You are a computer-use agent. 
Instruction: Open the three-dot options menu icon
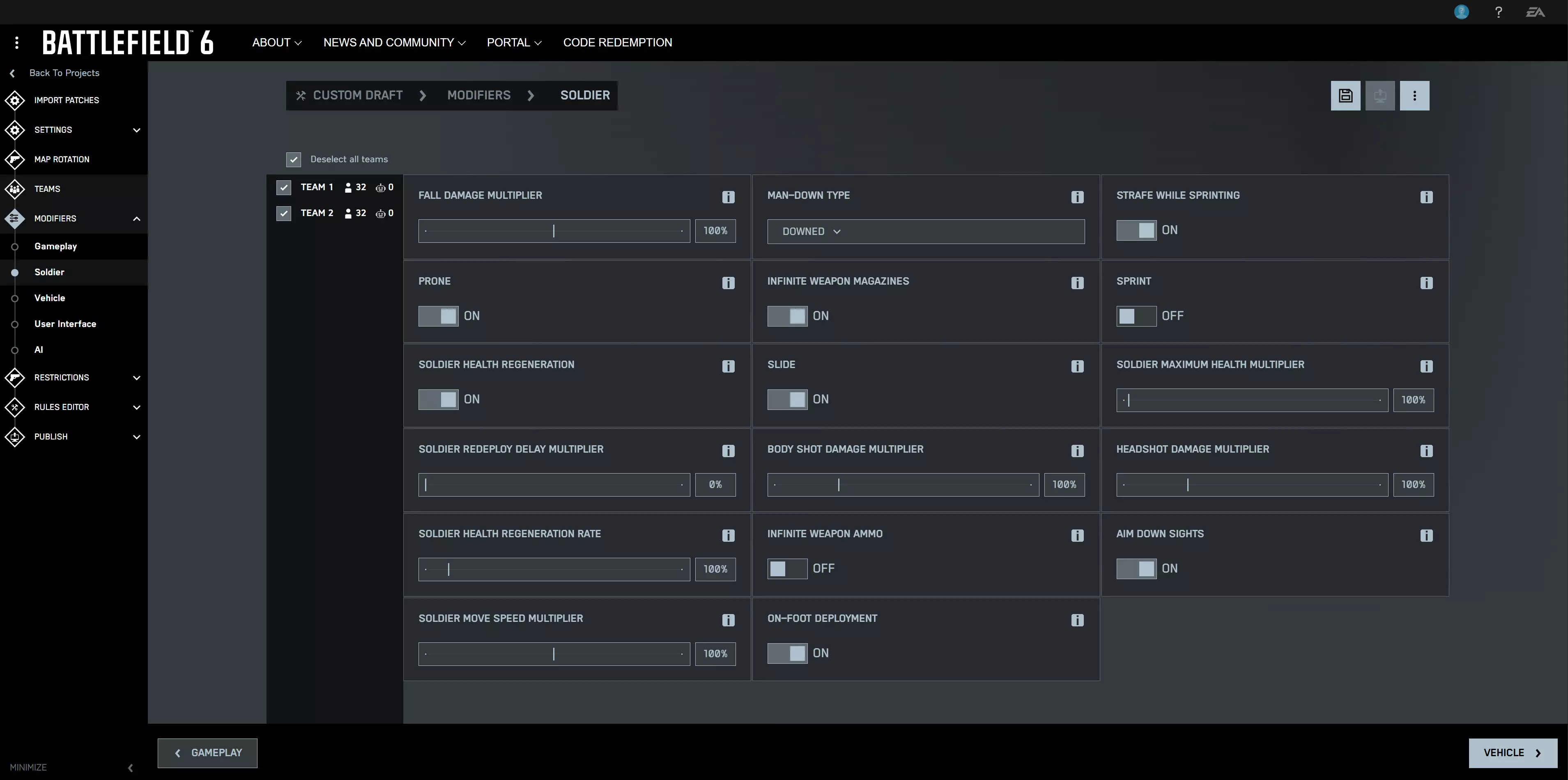1414,96
